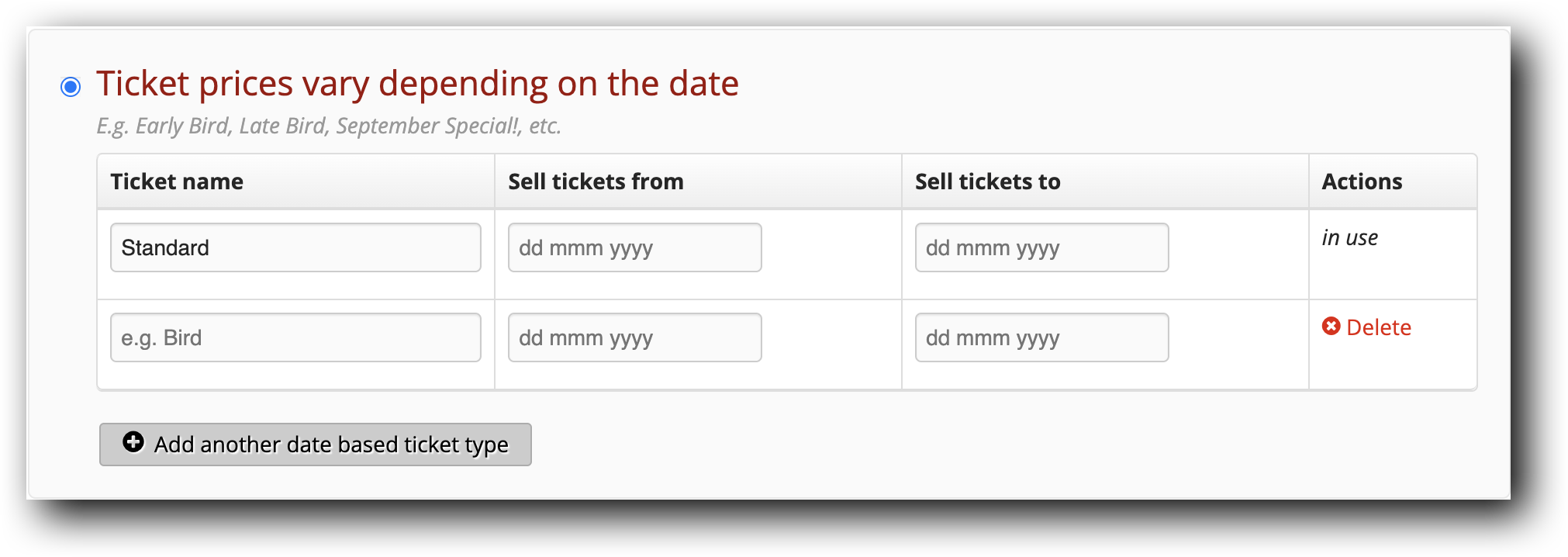Click the 'e.g. Bird' ticket name field
The height and width of the screenshot is (557, 1568).
pyautogui.click(x=295, y=337)
